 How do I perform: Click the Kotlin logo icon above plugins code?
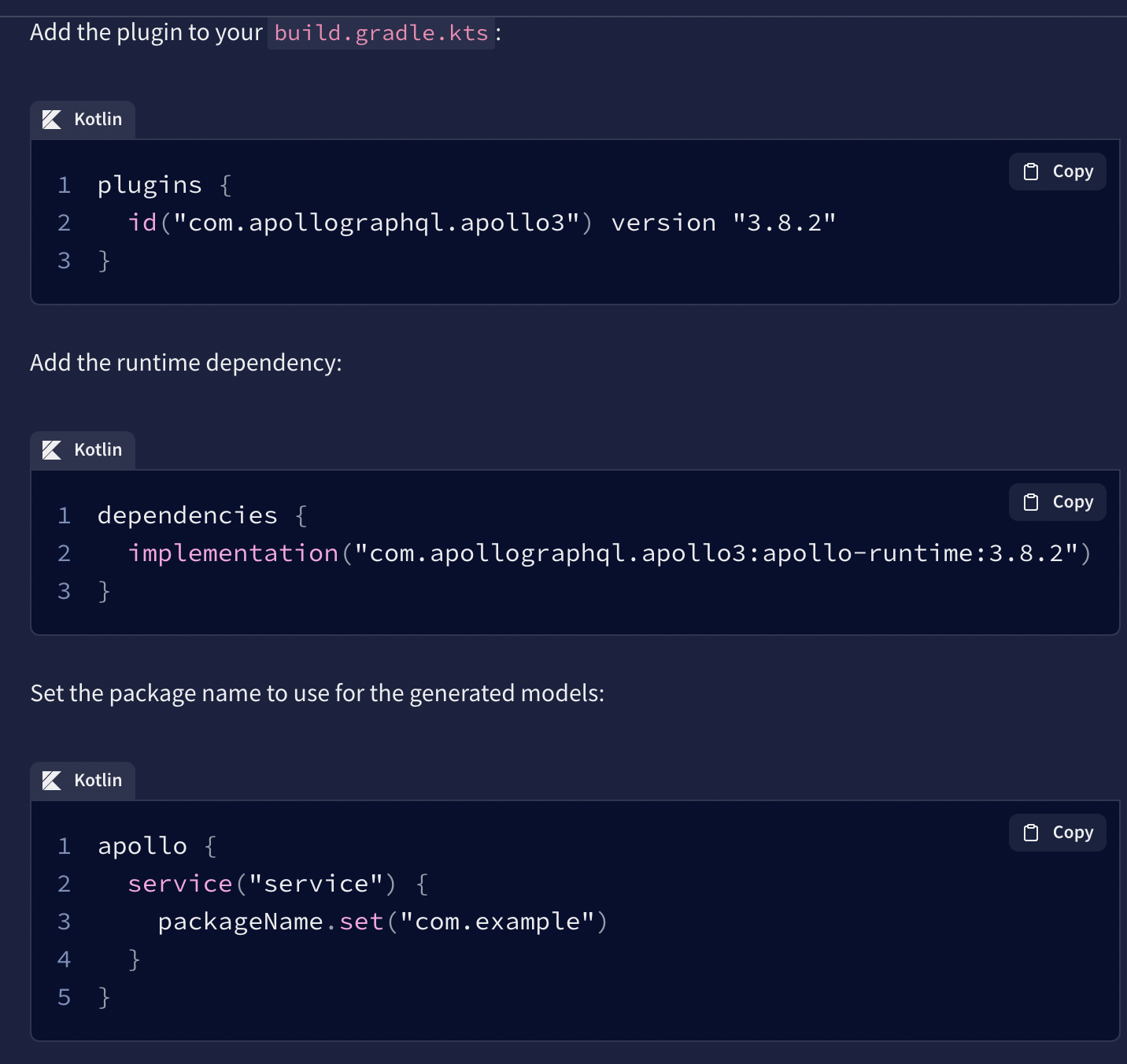tap(52, 120)
